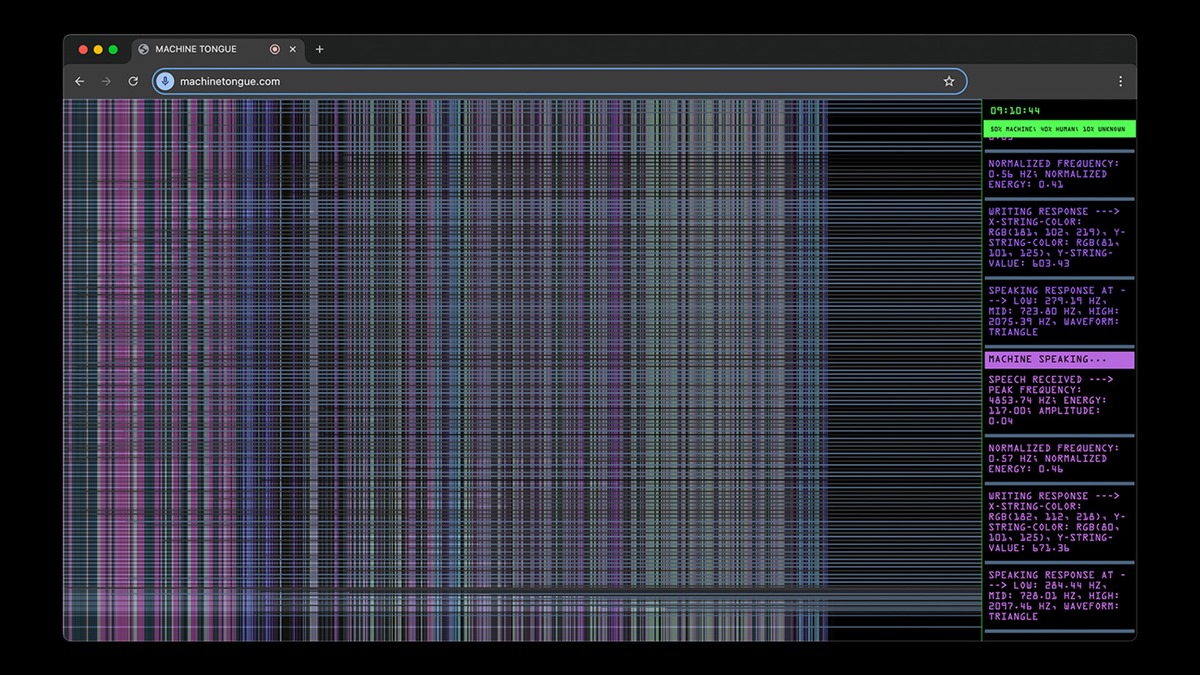1200x675 pixels.
Task: Click the 09:10:44 timer display
Action: click(x=1015, y=110)
